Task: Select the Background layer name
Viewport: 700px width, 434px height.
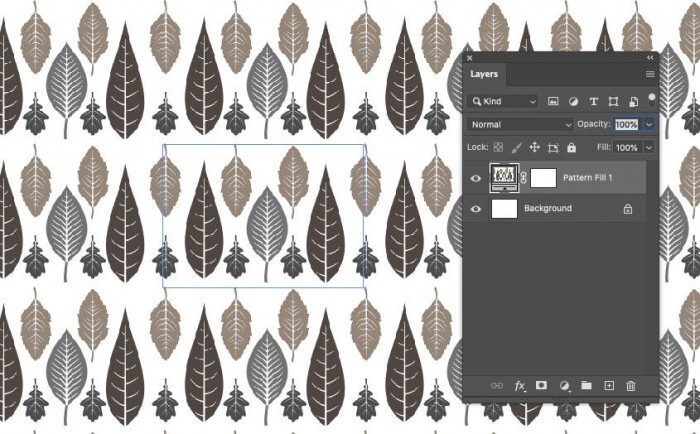Action: 548,208
